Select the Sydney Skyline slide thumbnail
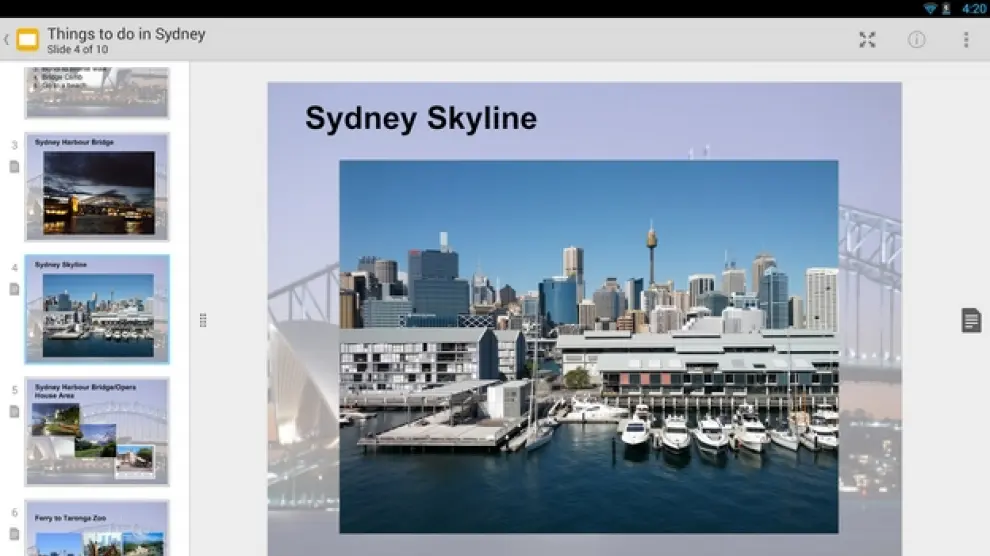This screenshot has width=990, height=556. pos(97,309)
